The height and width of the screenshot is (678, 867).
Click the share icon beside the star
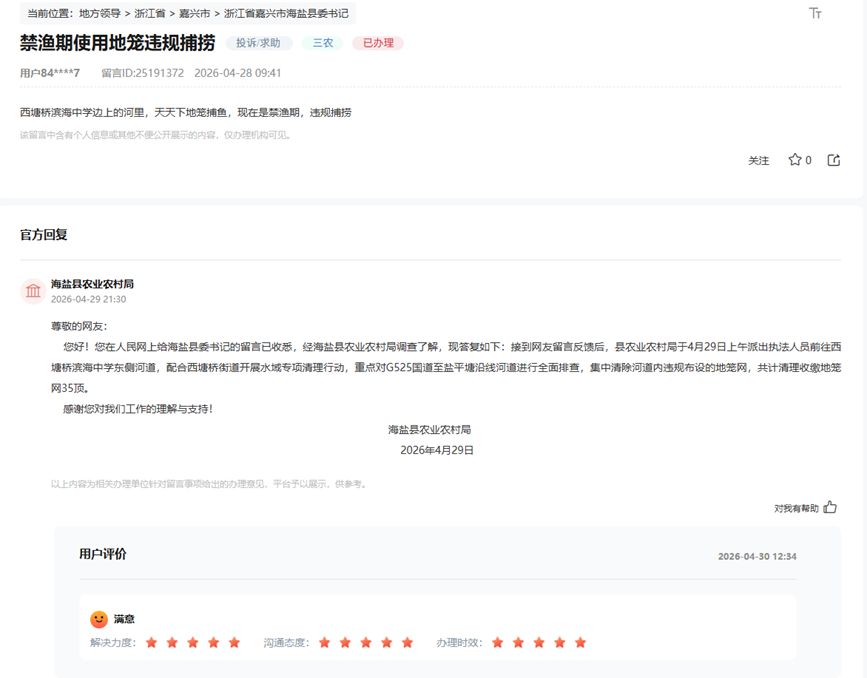click(x=834, y=160)
